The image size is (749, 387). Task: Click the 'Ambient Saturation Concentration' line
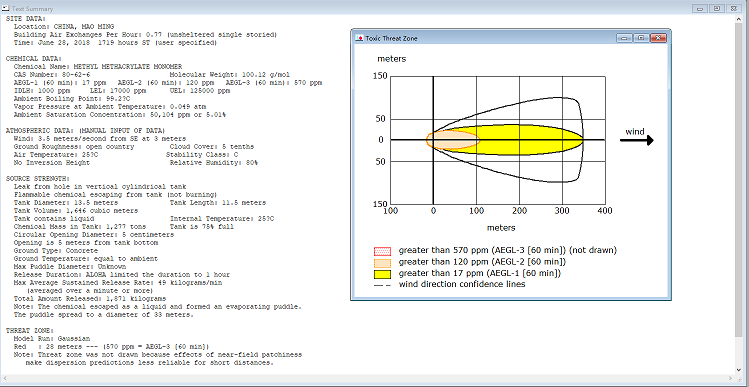120,115
